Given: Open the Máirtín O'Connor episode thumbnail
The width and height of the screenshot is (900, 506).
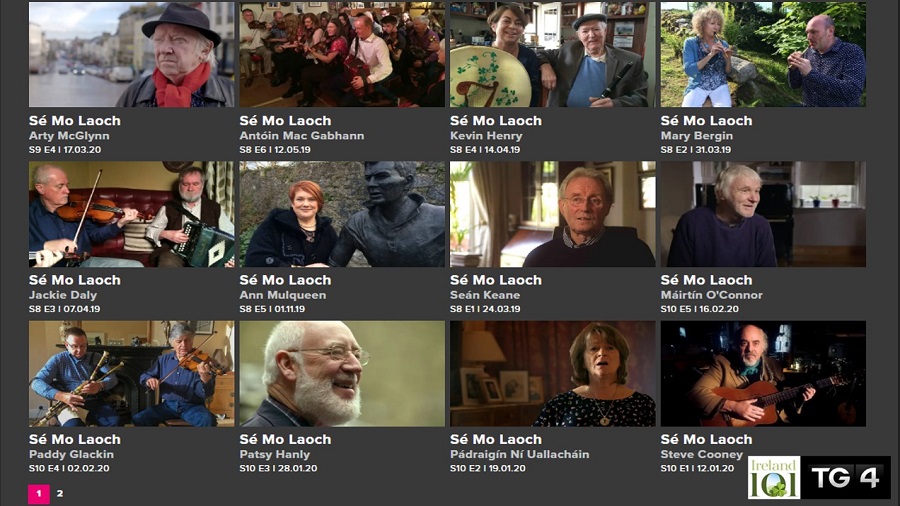Looking at the screenshot, I should tap(763, 214).
